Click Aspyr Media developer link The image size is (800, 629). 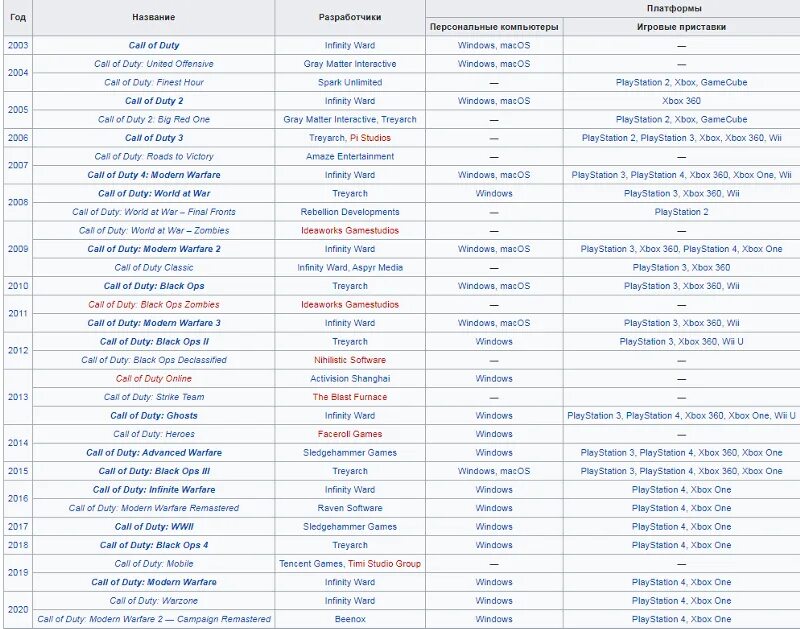coord(377,267)
